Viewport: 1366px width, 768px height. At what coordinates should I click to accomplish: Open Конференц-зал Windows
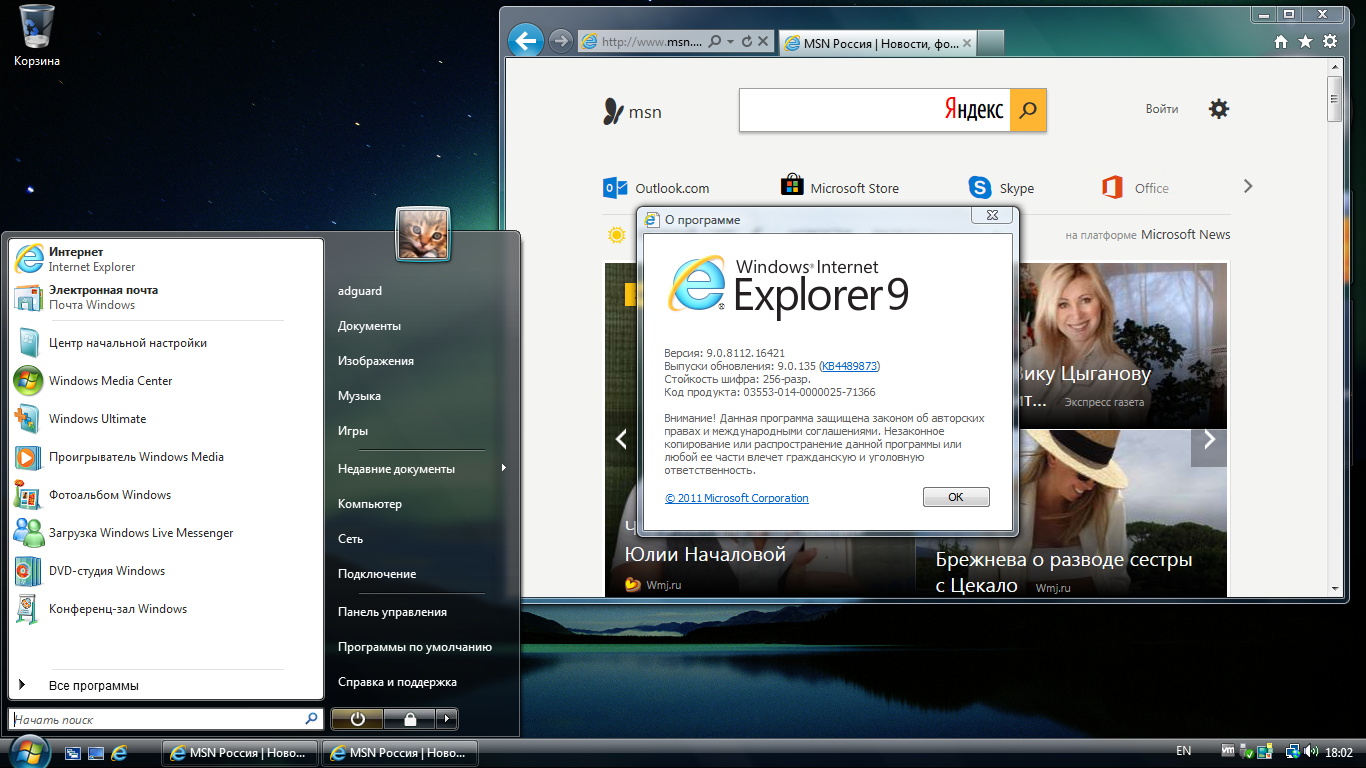tap(165, 609)
